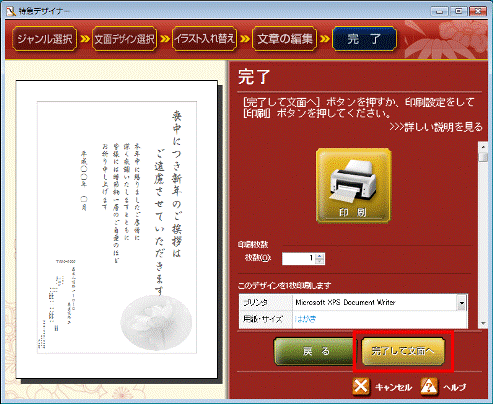Click the app icon in title bar
493x404 pixels.
pos(11,11)
